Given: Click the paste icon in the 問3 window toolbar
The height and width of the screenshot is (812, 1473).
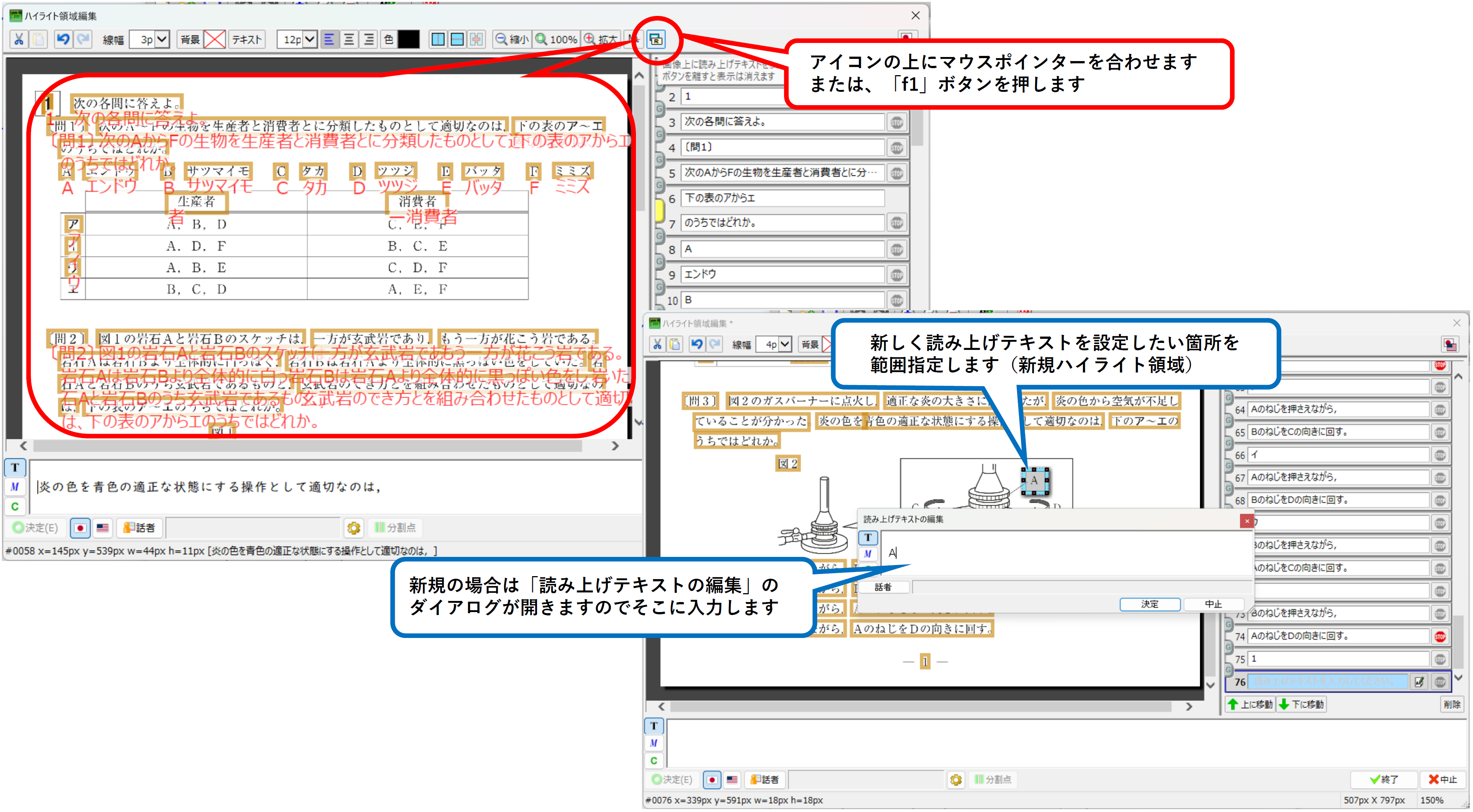Looking at the screenshot, I should 675,344.
